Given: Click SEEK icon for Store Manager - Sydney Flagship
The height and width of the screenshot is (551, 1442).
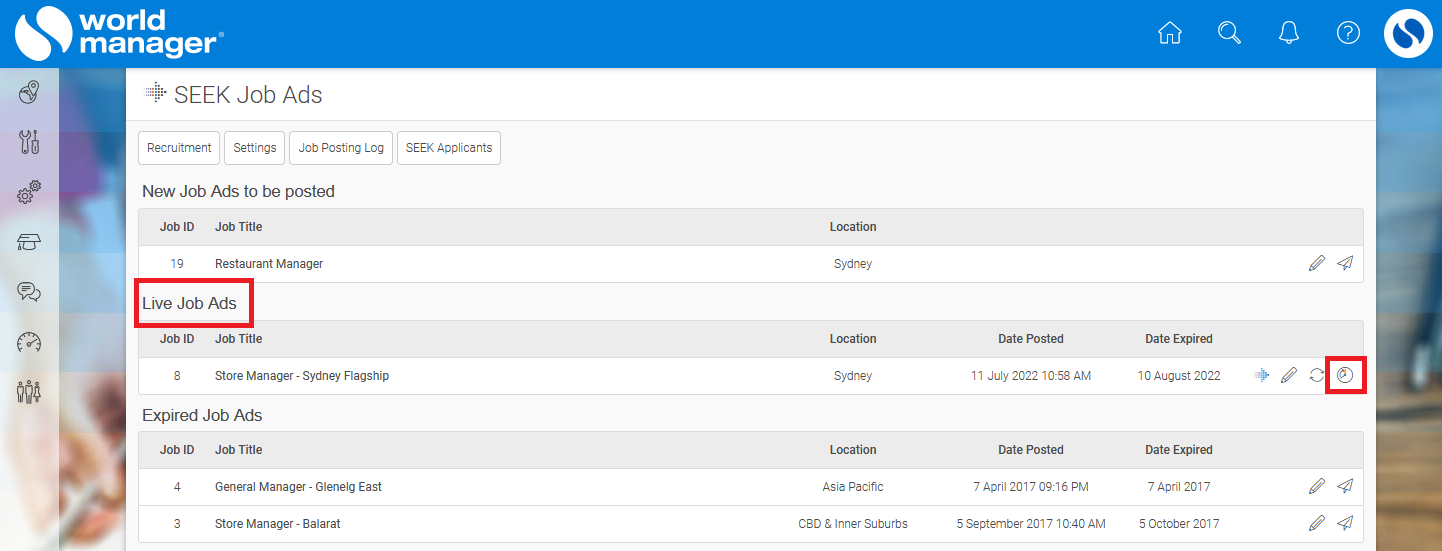Looking at the screenshot, I should [1262, 376].
